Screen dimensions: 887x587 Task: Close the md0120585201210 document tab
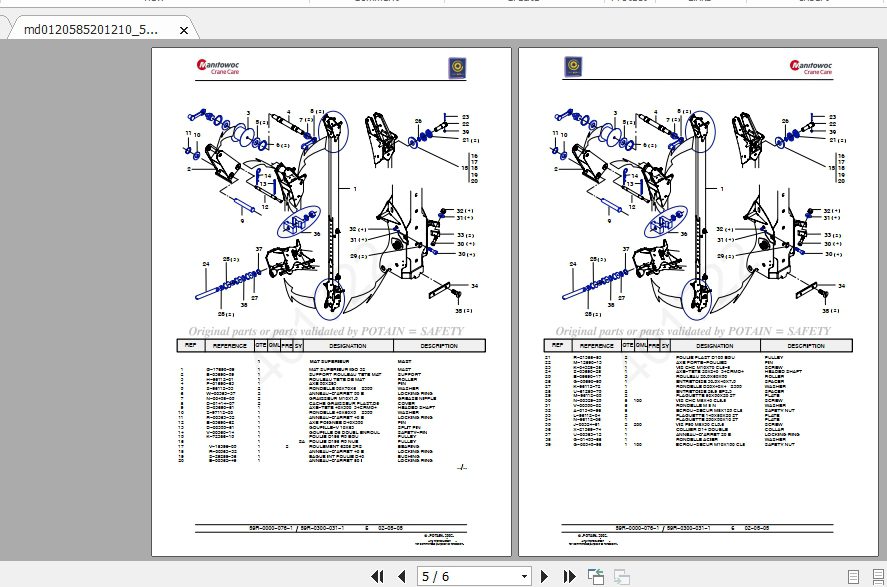[x=183, y=30]
